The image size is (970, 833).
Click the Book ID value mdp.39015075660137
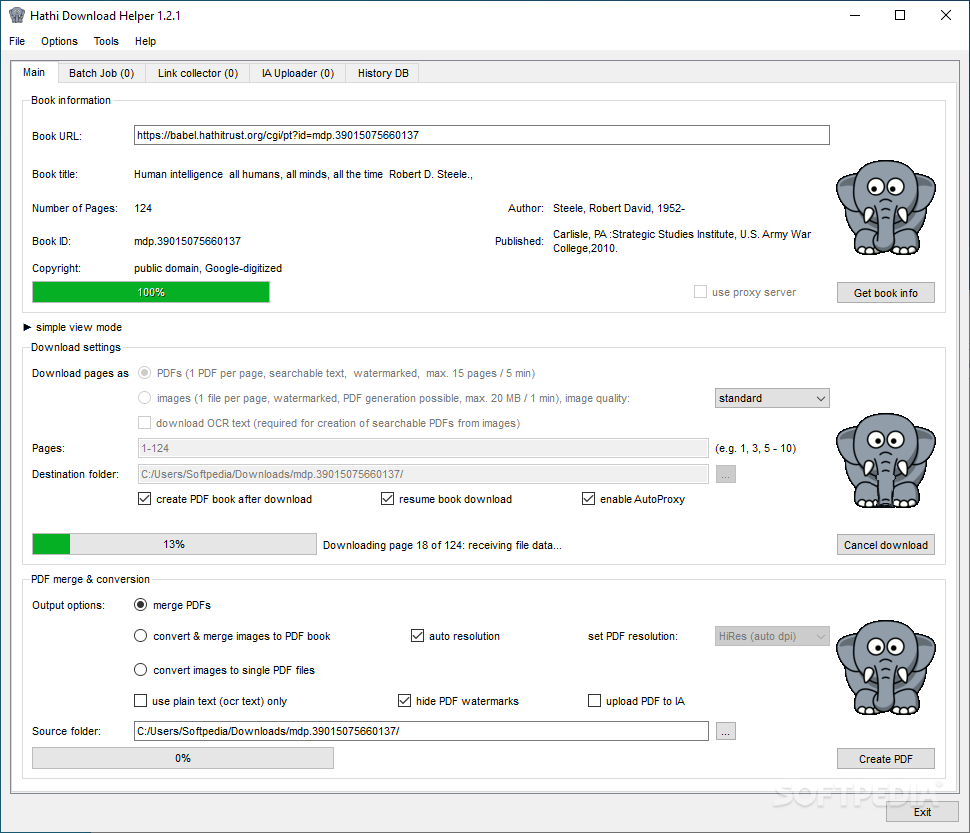pos(187,241)
